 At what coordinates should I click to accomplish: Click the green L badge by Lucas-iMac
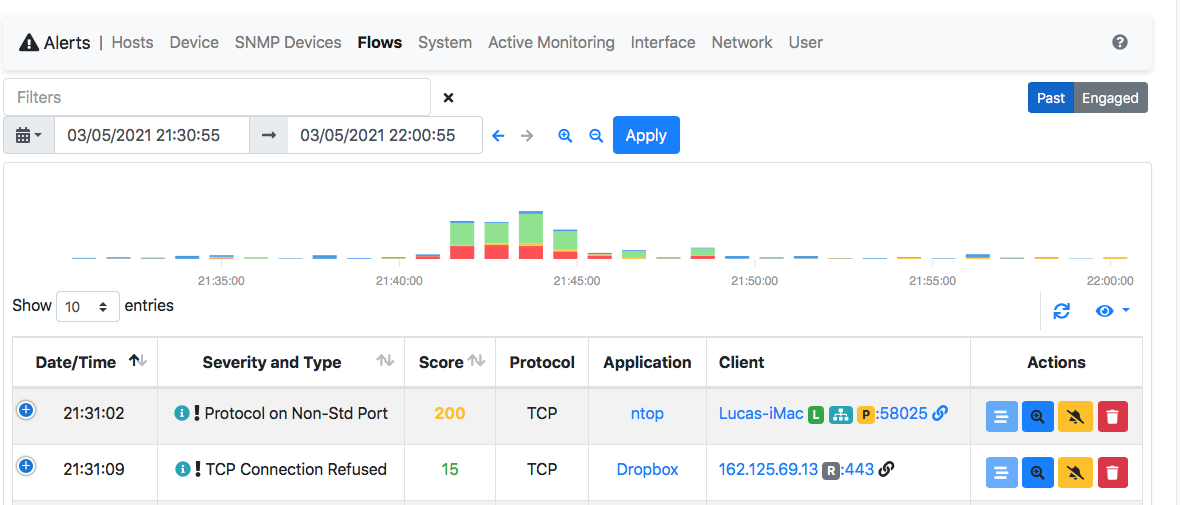[816, 414]
